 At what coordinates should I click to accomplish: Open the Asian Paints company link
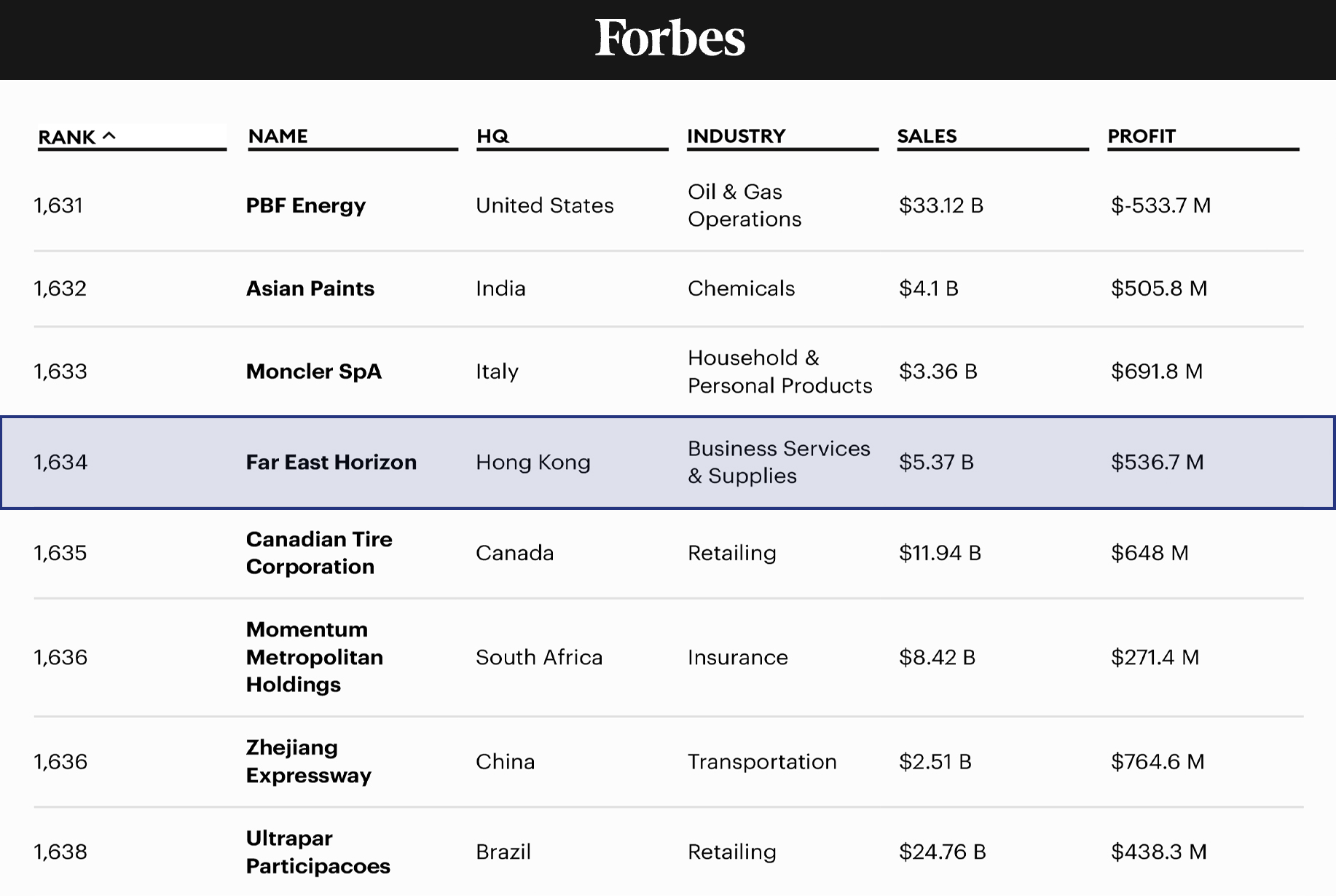tap(310, 288)
